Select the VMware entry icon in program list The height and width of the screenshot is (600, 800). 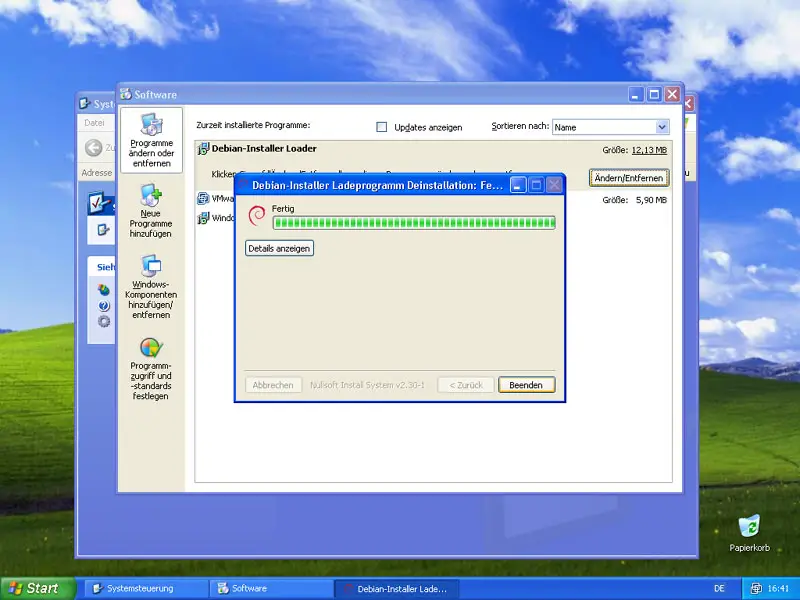[203, 198]
